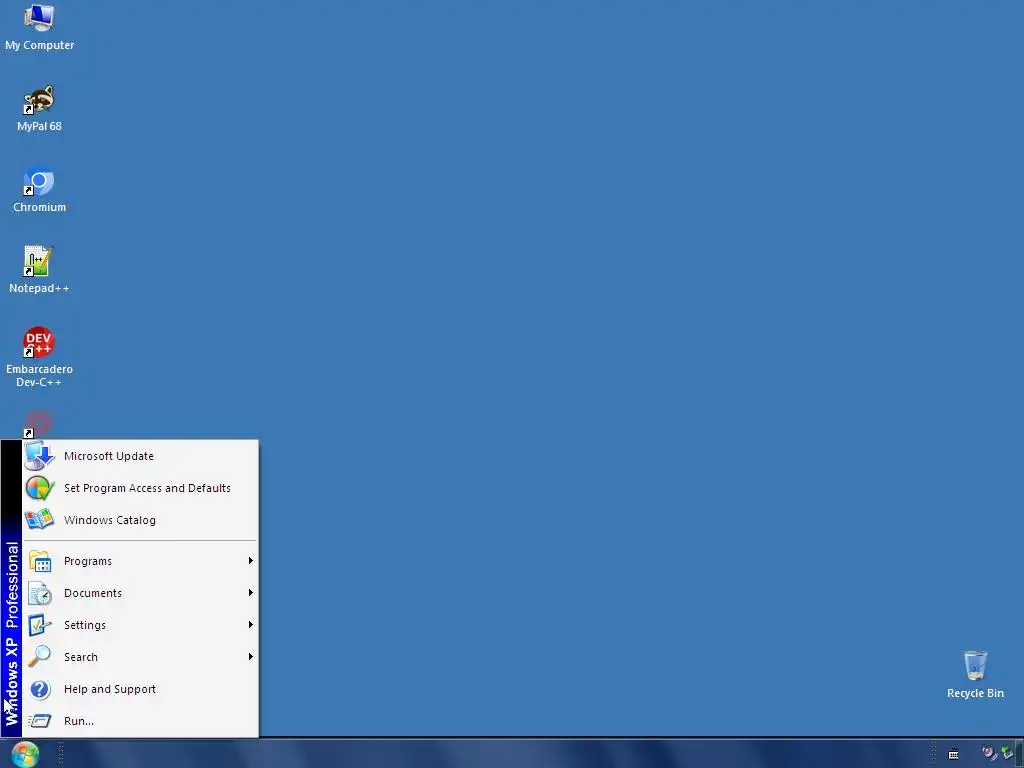Select the Recycle Bin icon

point(975,675)
